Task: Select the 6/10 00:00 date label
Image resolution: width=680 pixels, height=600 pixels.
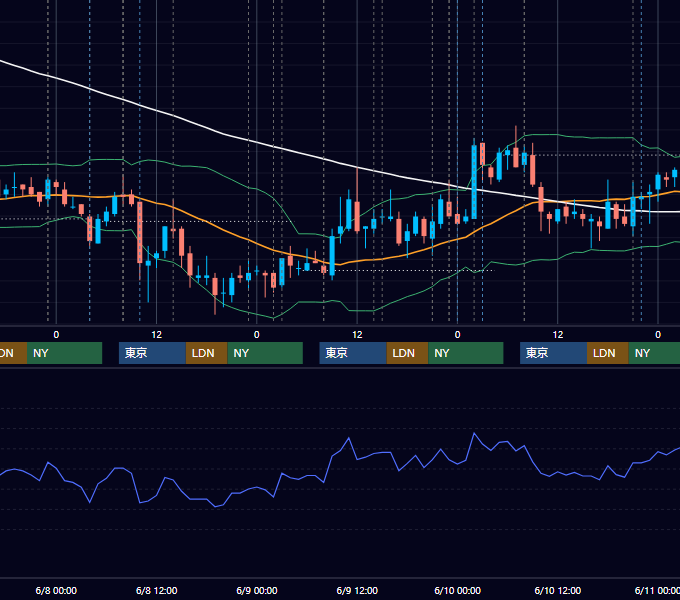Action: tap(458, 590)
